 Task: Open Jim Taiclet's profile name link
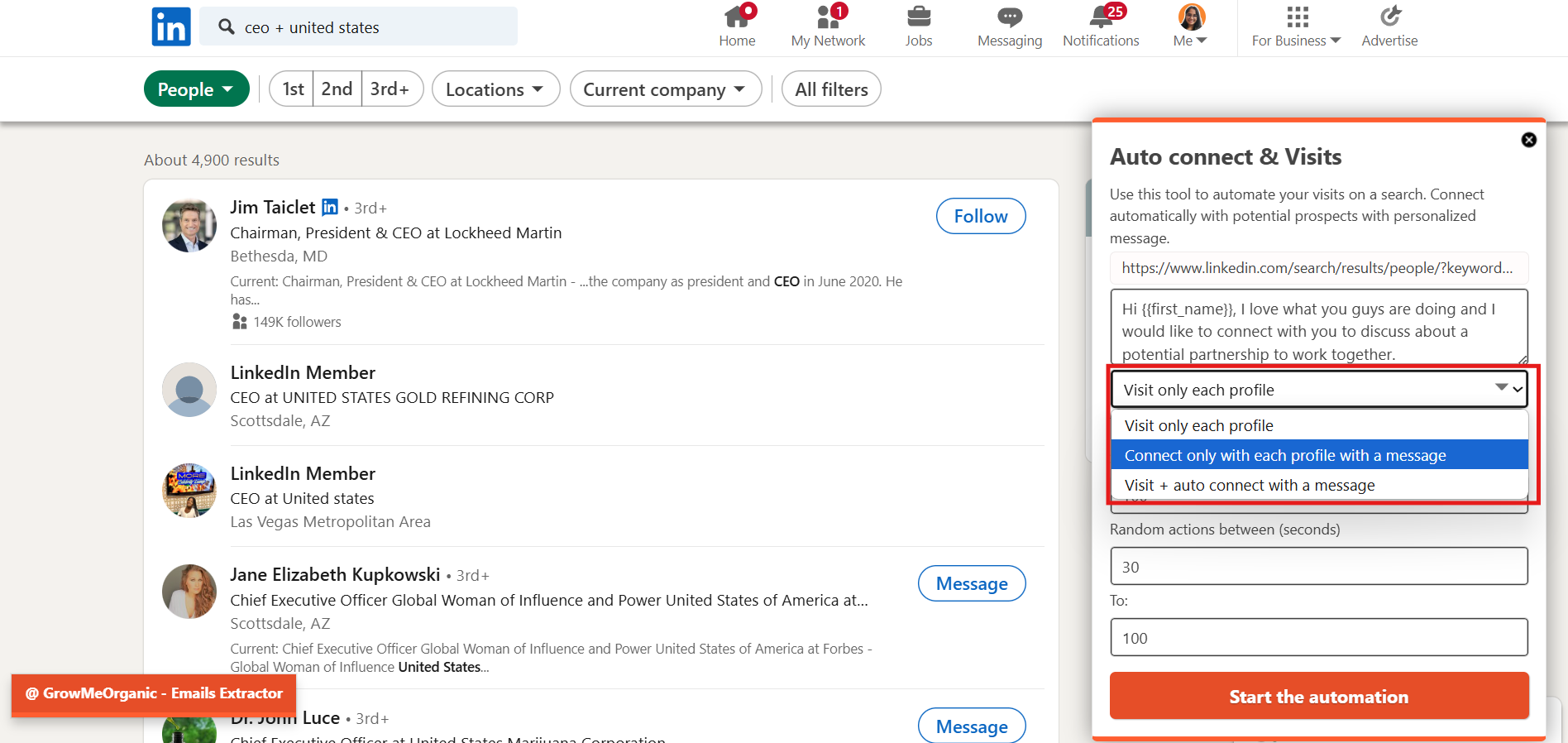click(272, 207)
